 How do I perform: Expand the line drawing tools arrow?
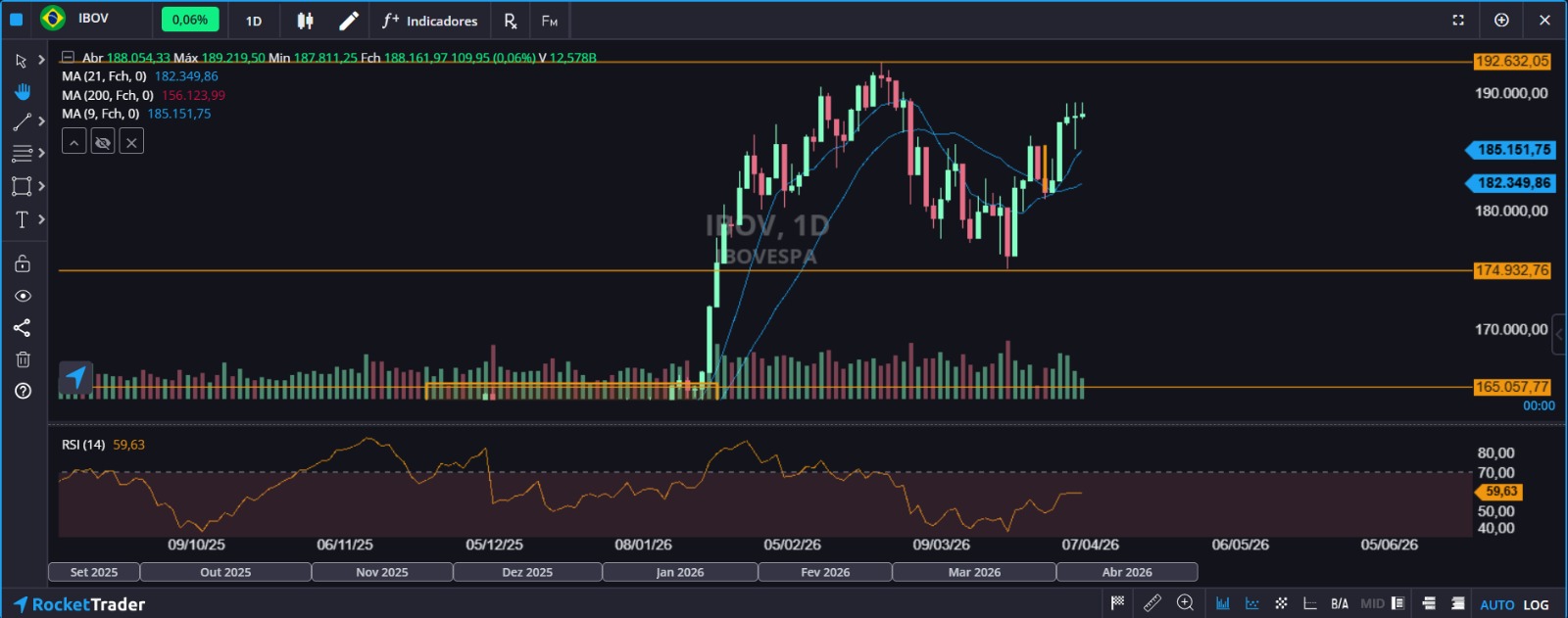(41, 121)
